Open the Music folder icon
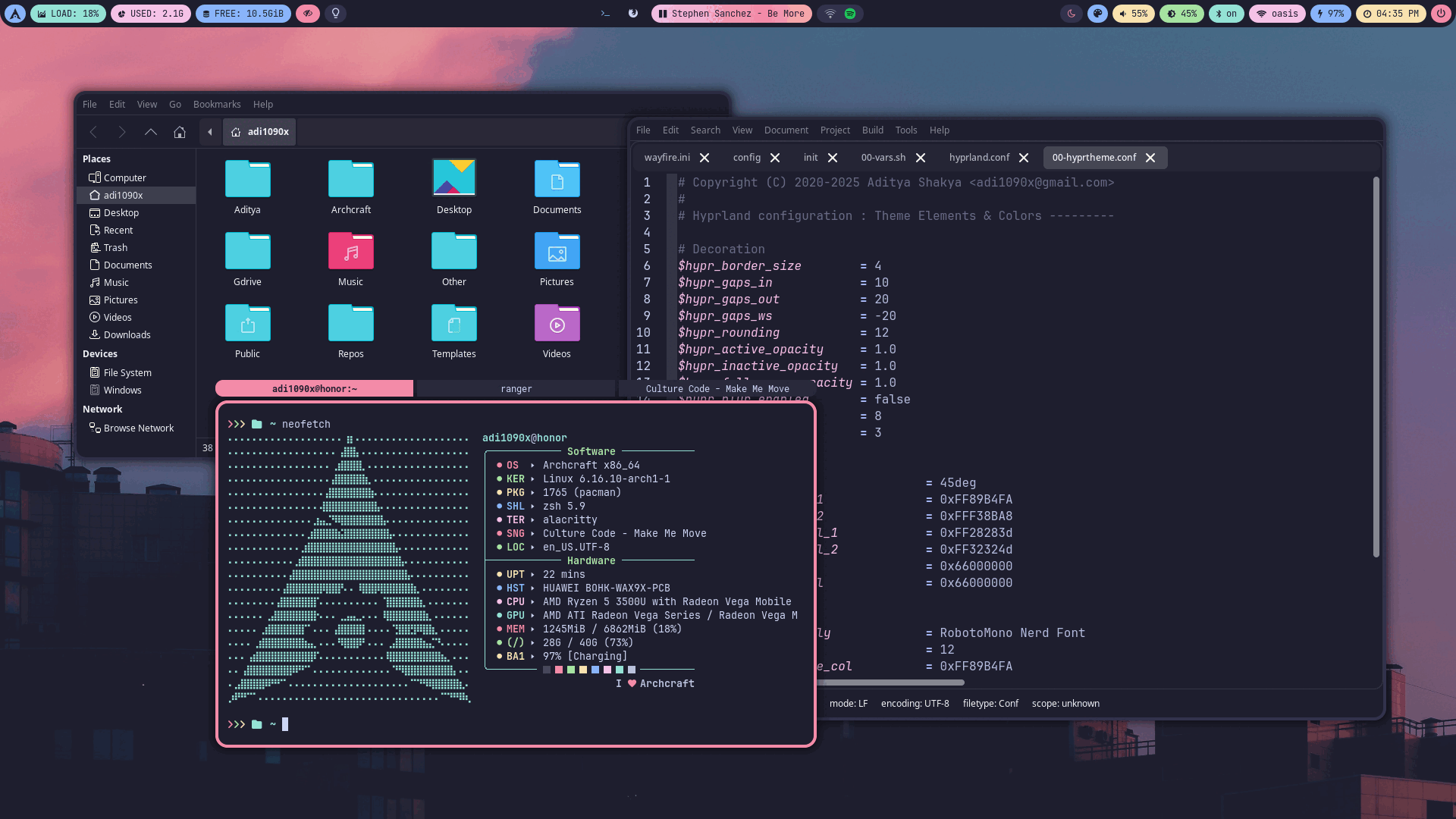Viewport: 1456px width, 819px height. (350, 252)
